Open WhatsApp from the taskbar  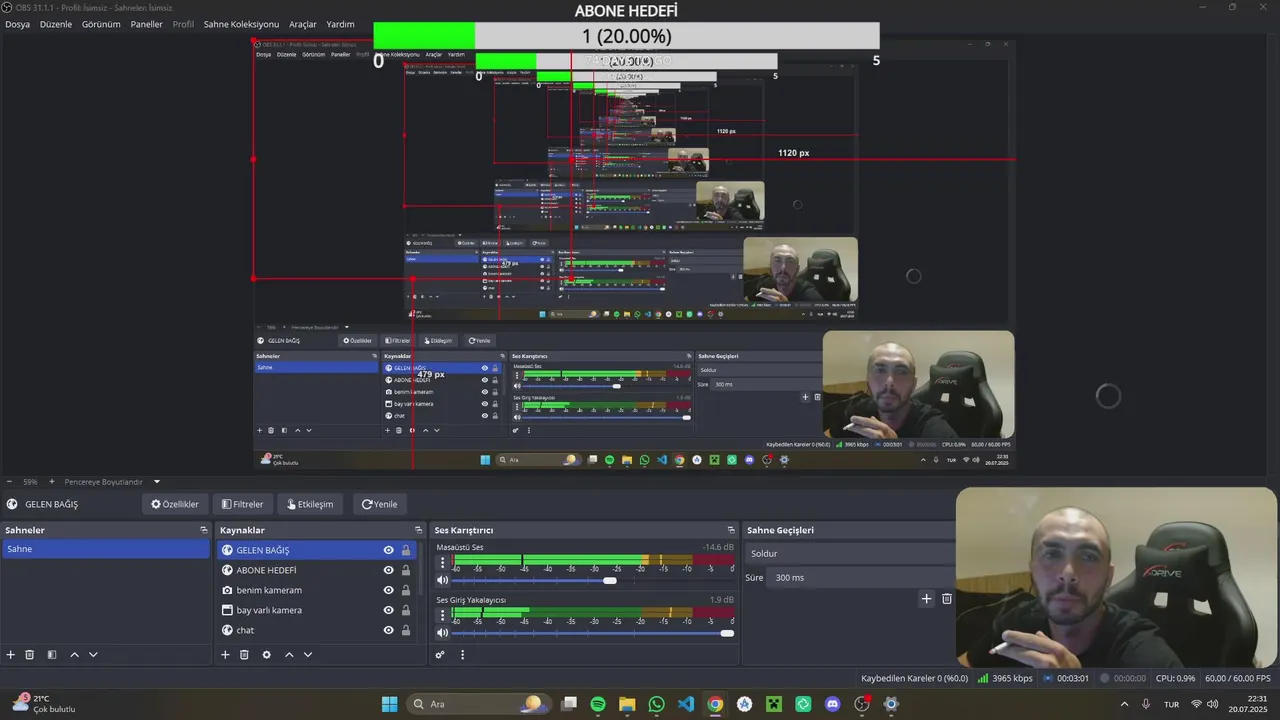tap(656, 704)
